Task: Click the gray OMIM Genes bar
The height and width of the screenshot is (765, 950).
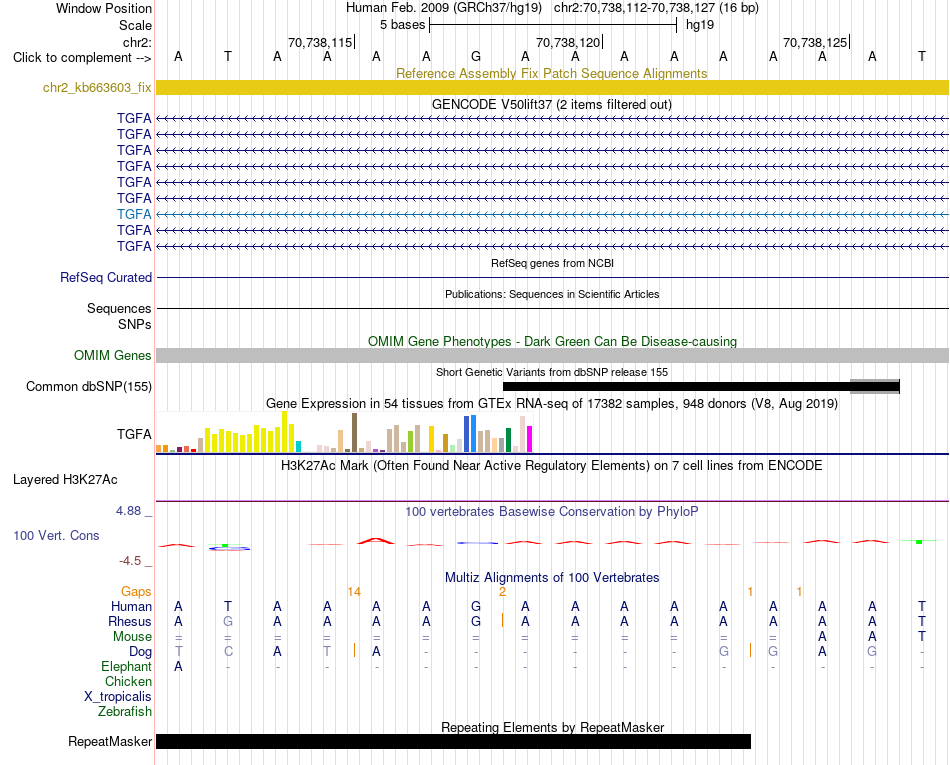Action: (552, 356)
